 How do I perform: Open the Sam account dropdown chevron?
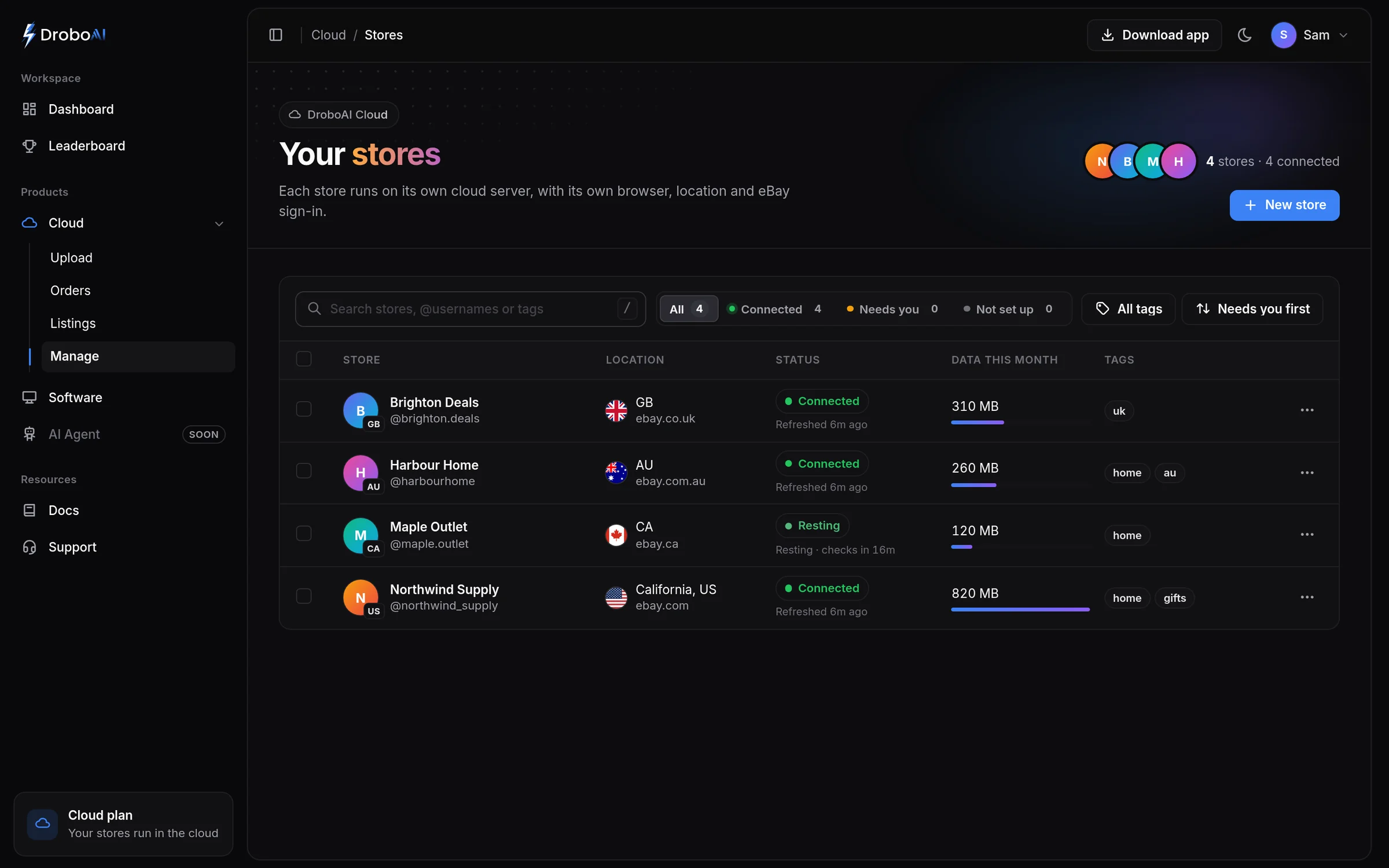pos(1343,35)
